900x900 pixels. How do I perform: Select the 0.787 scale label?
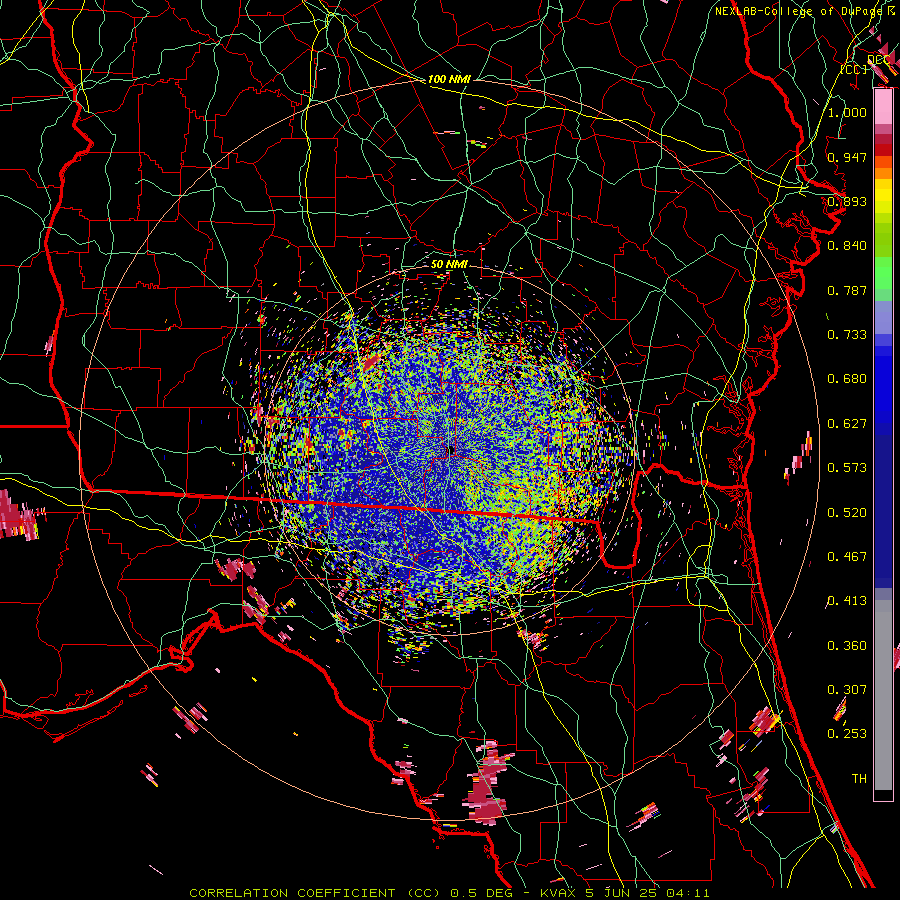tap(847, 290)
